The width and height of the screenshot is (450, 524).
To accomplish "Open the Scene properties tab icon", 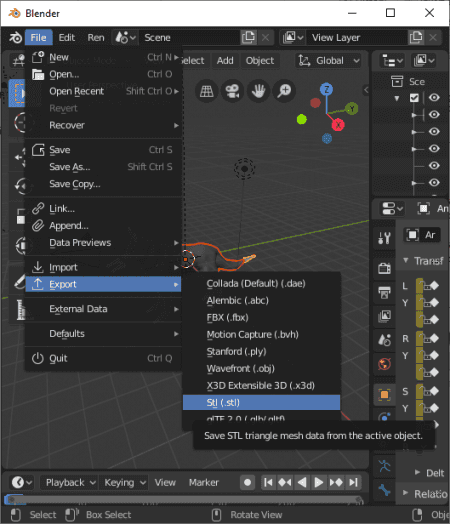I will coord(384,340).
